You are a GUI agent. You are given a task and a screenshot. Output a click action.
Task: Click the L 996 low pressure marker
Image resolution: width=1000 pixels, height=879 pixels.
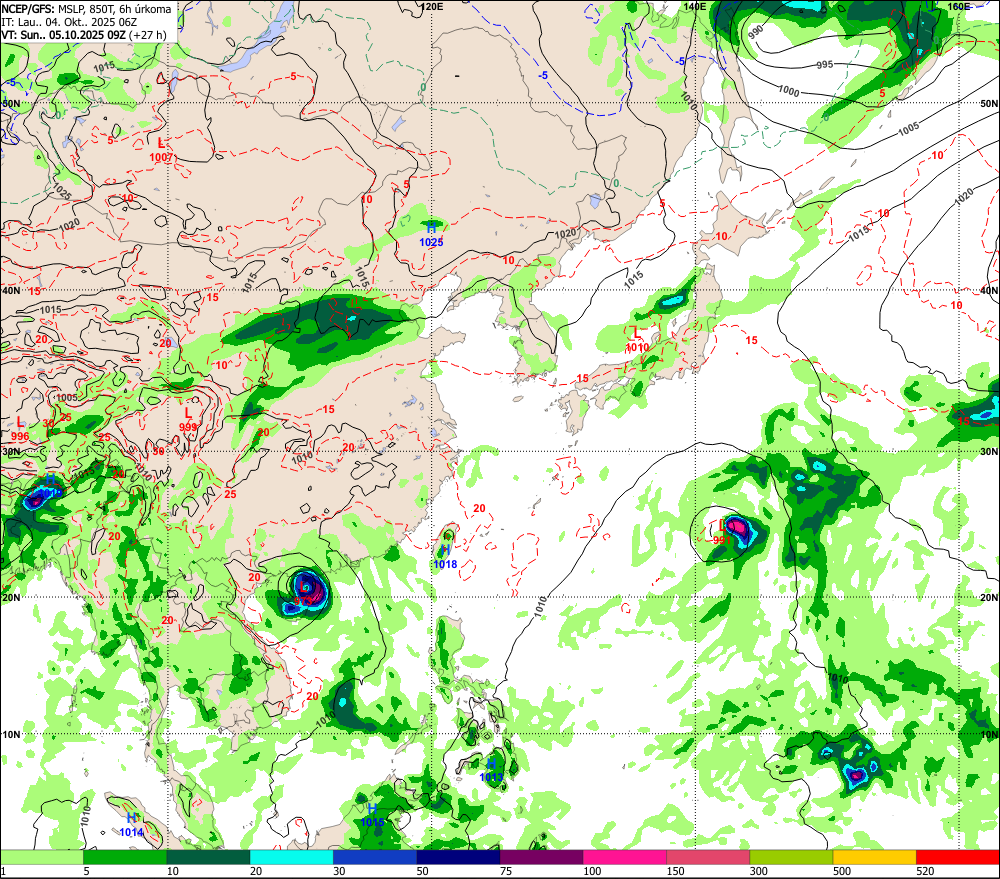tap(20, 429)
